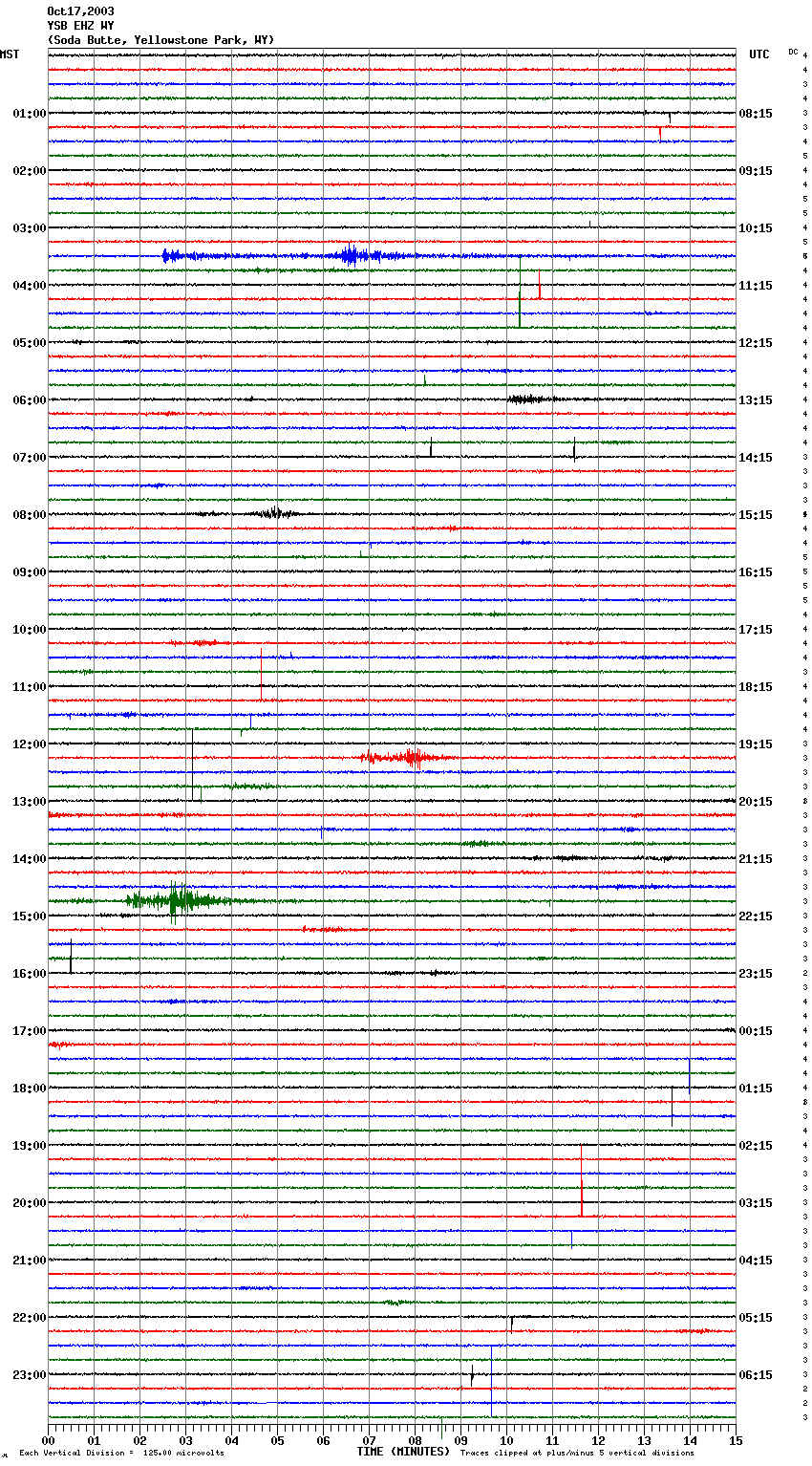This screenshot has height=1466, width=812.
Task: Click the '03:00' MST time label
Action: [30, 228]
